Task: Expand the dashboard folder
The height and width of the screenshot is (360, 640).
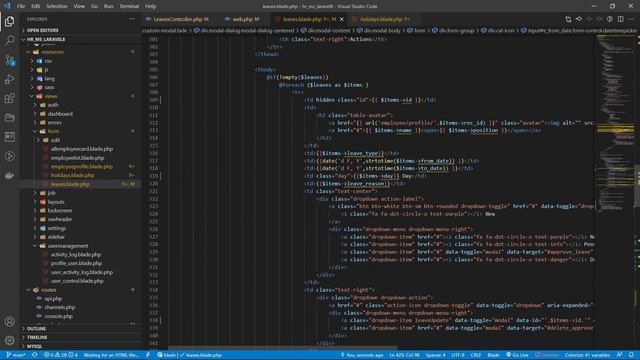Action: 80,113
